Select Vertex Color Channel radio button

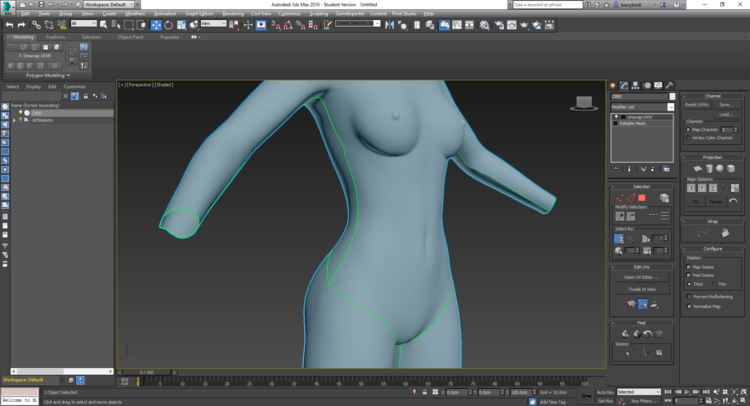pos(688,138)
